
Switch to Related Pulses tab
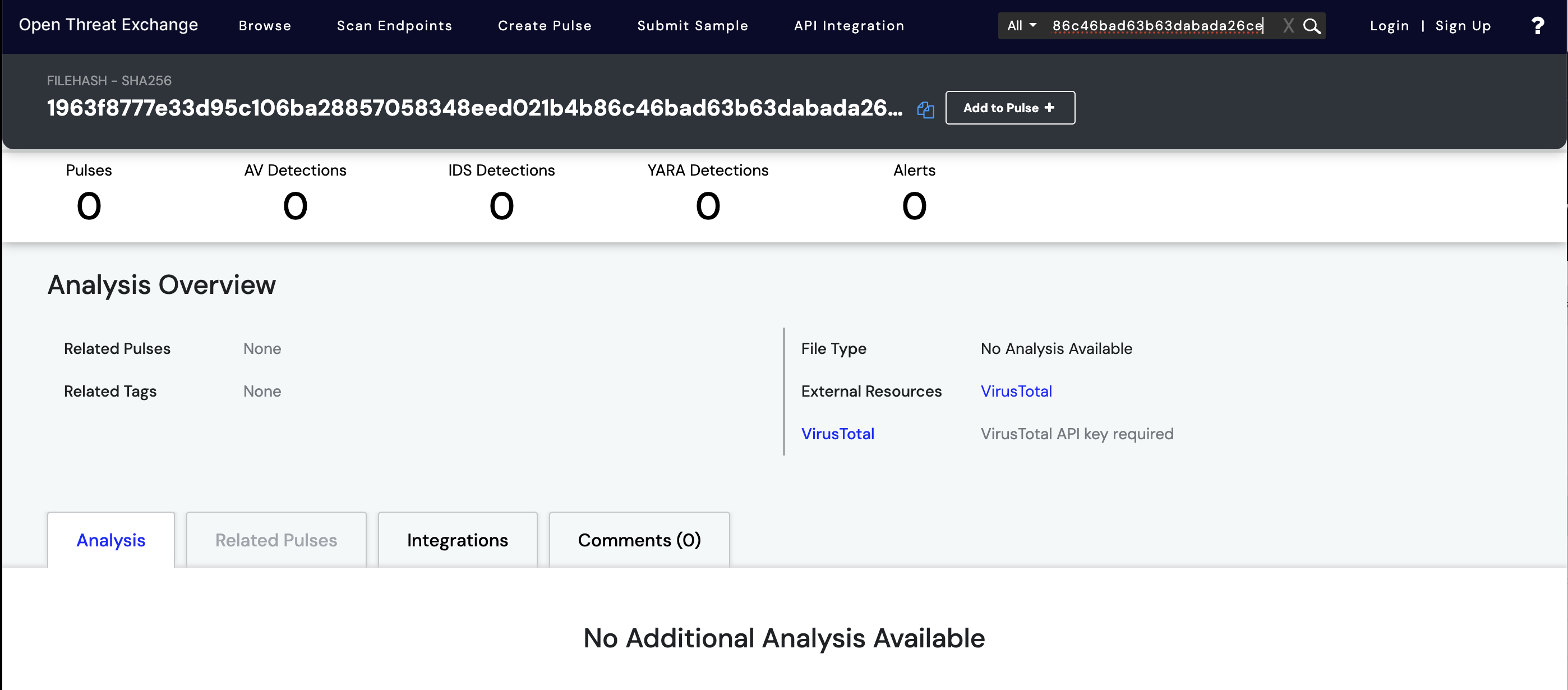tap(276, 540)
